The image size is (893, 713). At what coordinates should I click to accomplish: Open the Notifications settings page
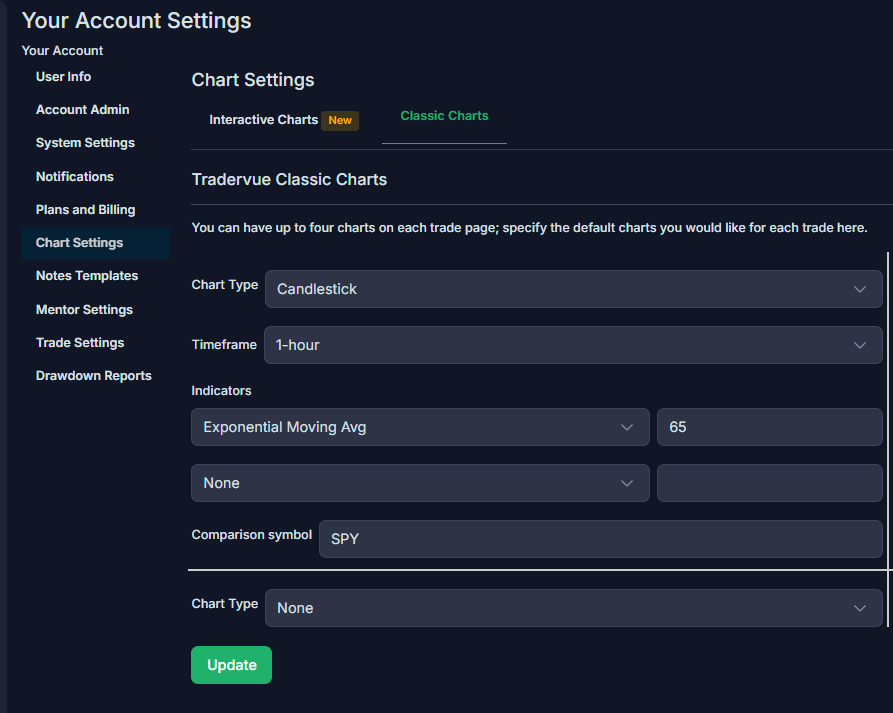[x=75, y=177]
